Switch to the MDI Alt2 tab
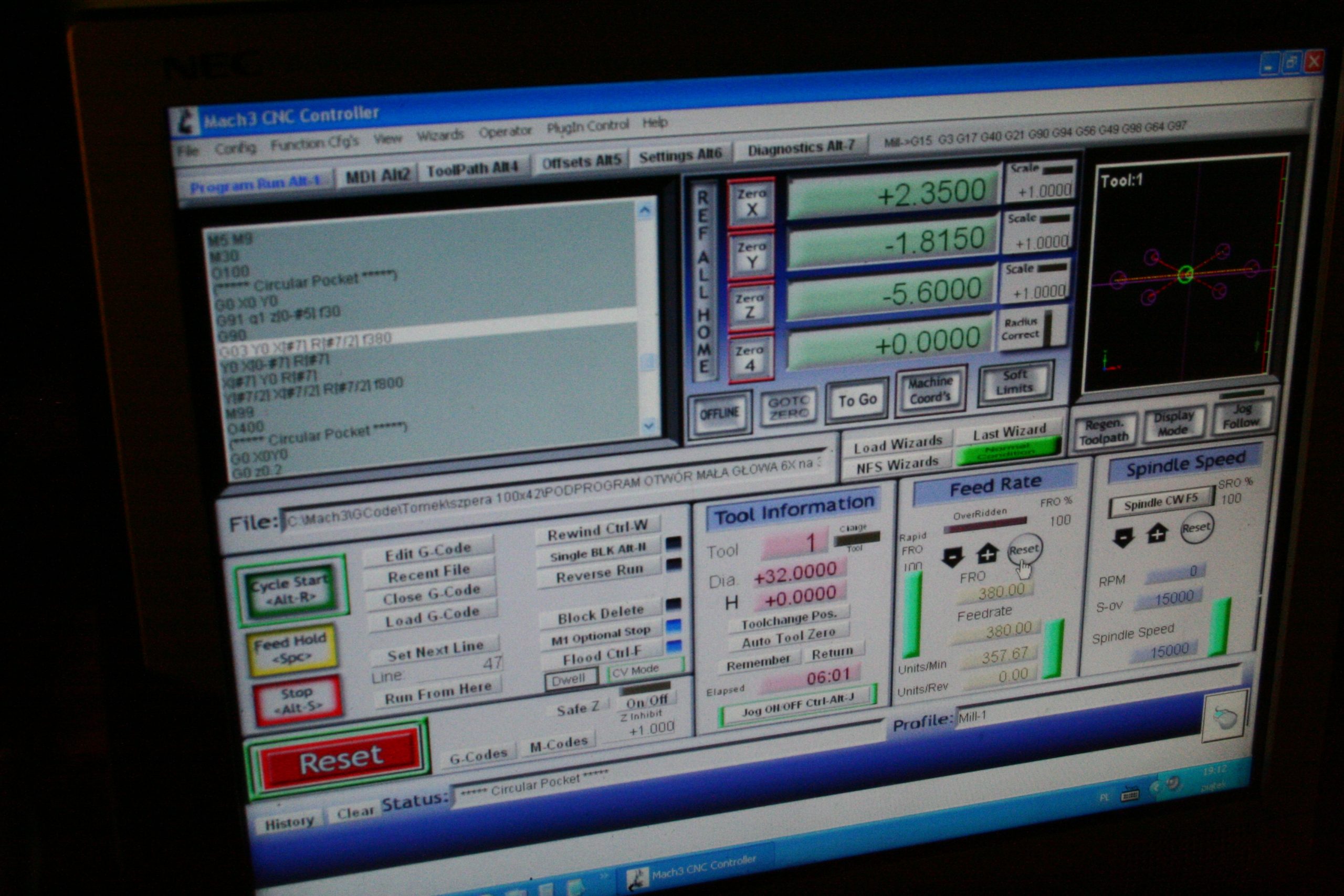This screenshot has height=896, width=1344. click(x=377, y=175)
